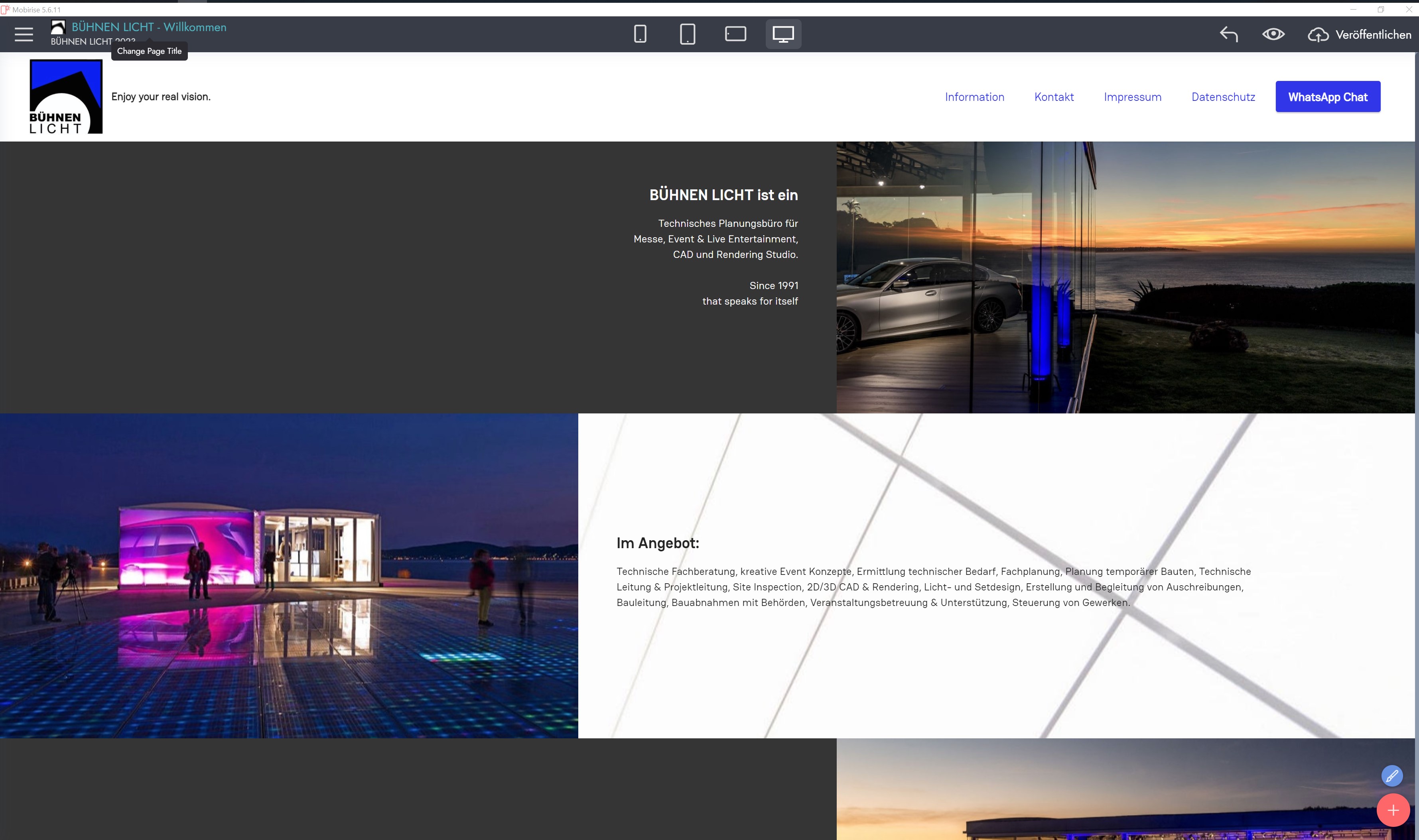Select the Impressum menu item
This screenshot has width=1419, height=840.
point(1133,97)
